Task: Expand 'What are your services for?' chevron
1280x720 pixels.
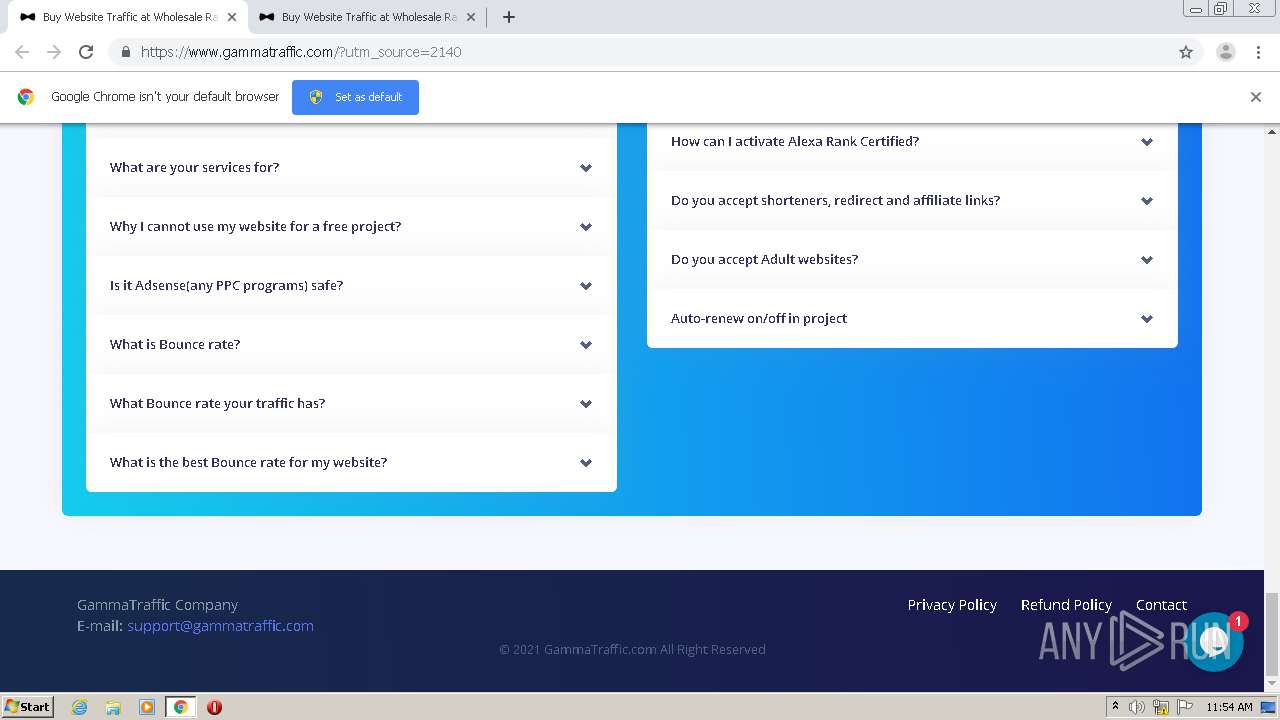Action: (x=586, y=168)
